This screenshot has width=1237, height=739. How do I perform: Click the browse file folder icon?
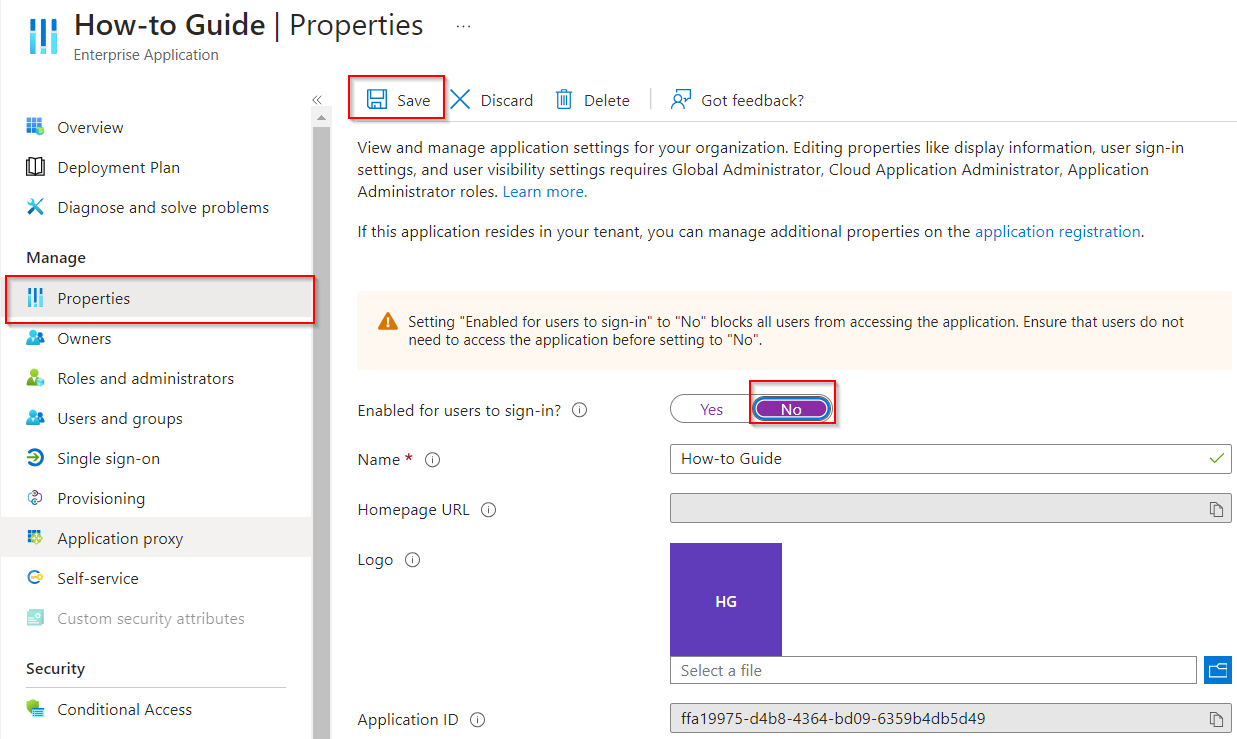click(1217, 670)
